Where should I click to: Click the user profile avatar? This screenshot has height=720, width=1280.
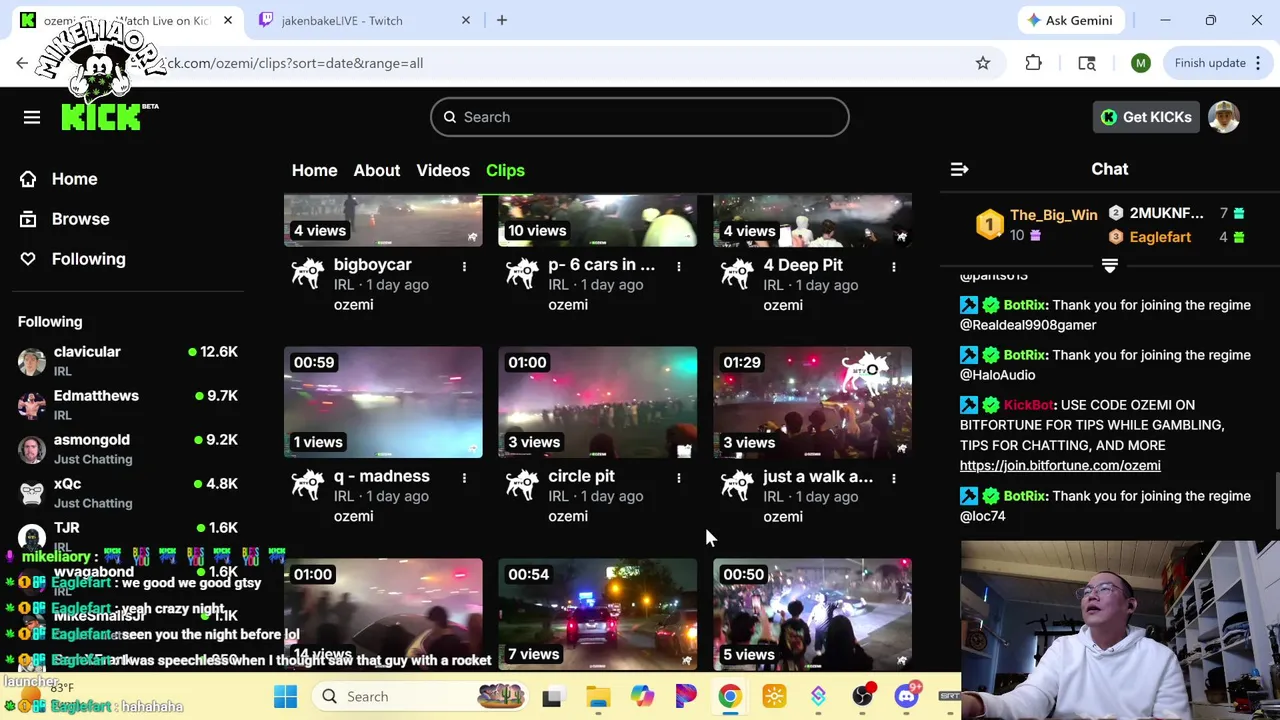point(1224,117)
